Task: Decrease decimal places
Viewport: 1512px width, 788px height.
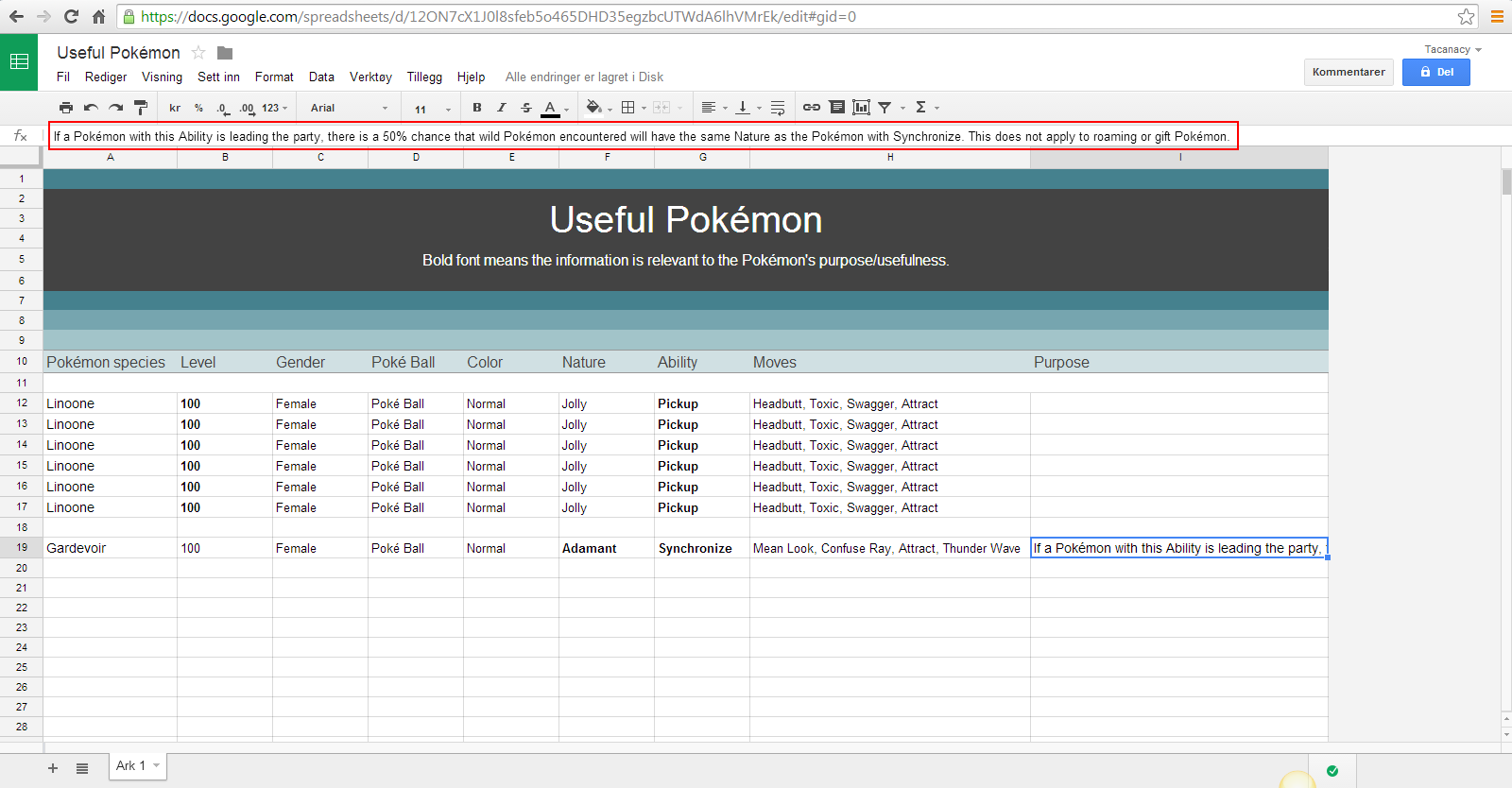Action: (222, 108)
